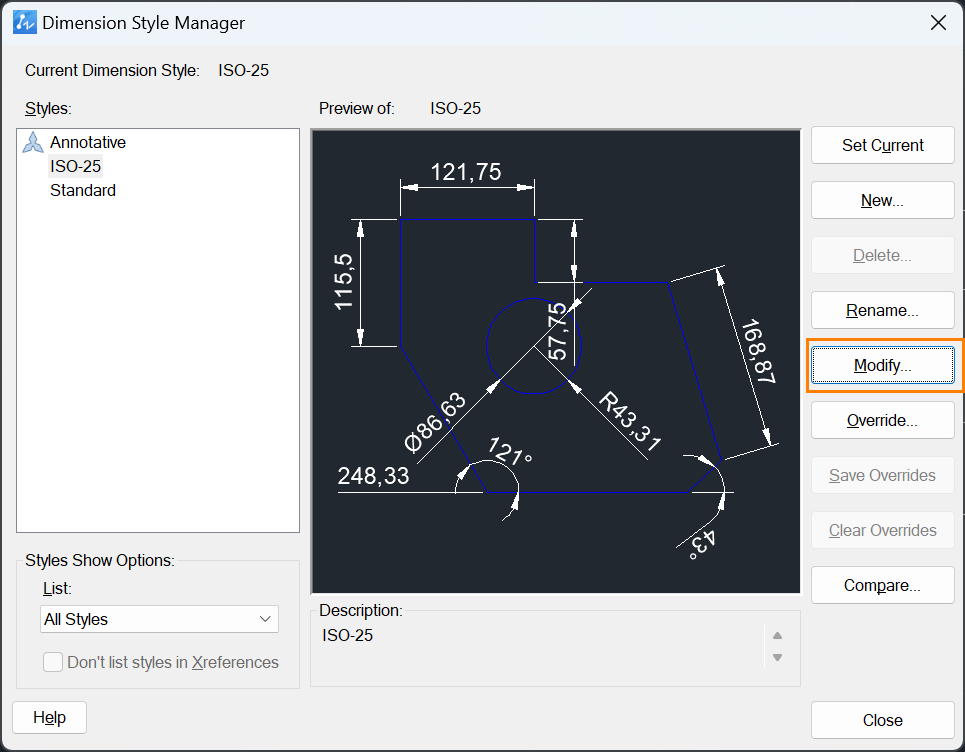965x752 pixels.
Task: Click the description up arrow
Action: coord(777,636)
